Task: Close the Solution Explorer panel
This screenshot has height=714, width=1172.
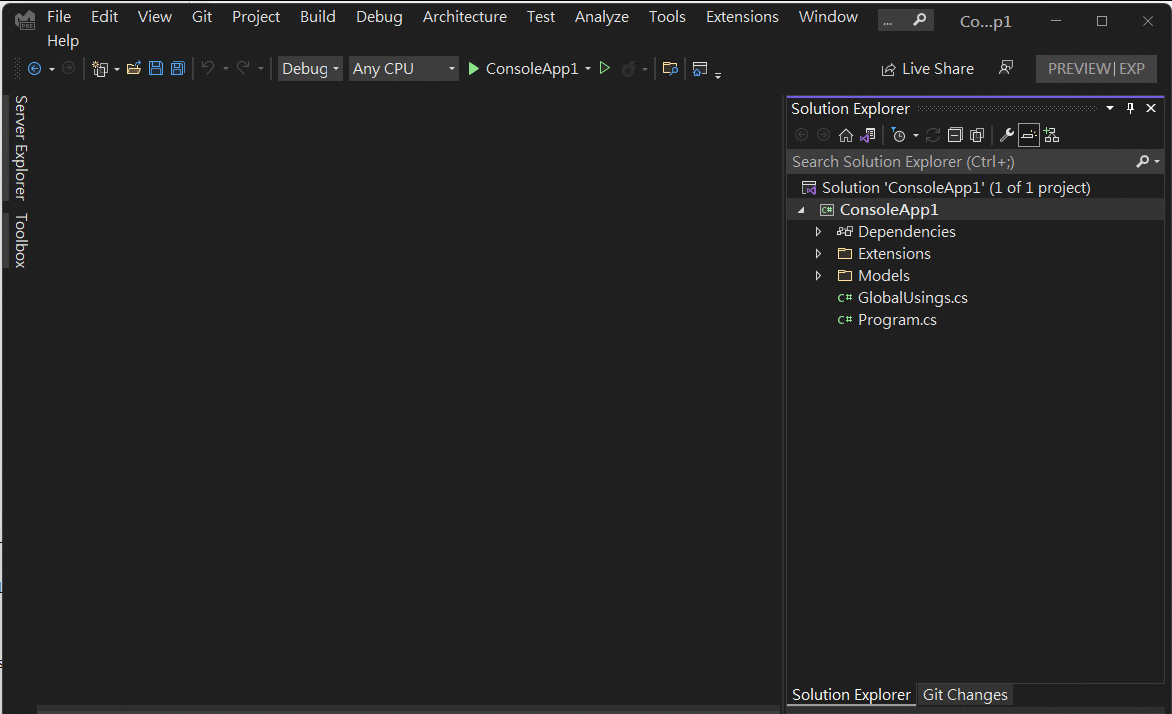Action: click(1151, 108)
